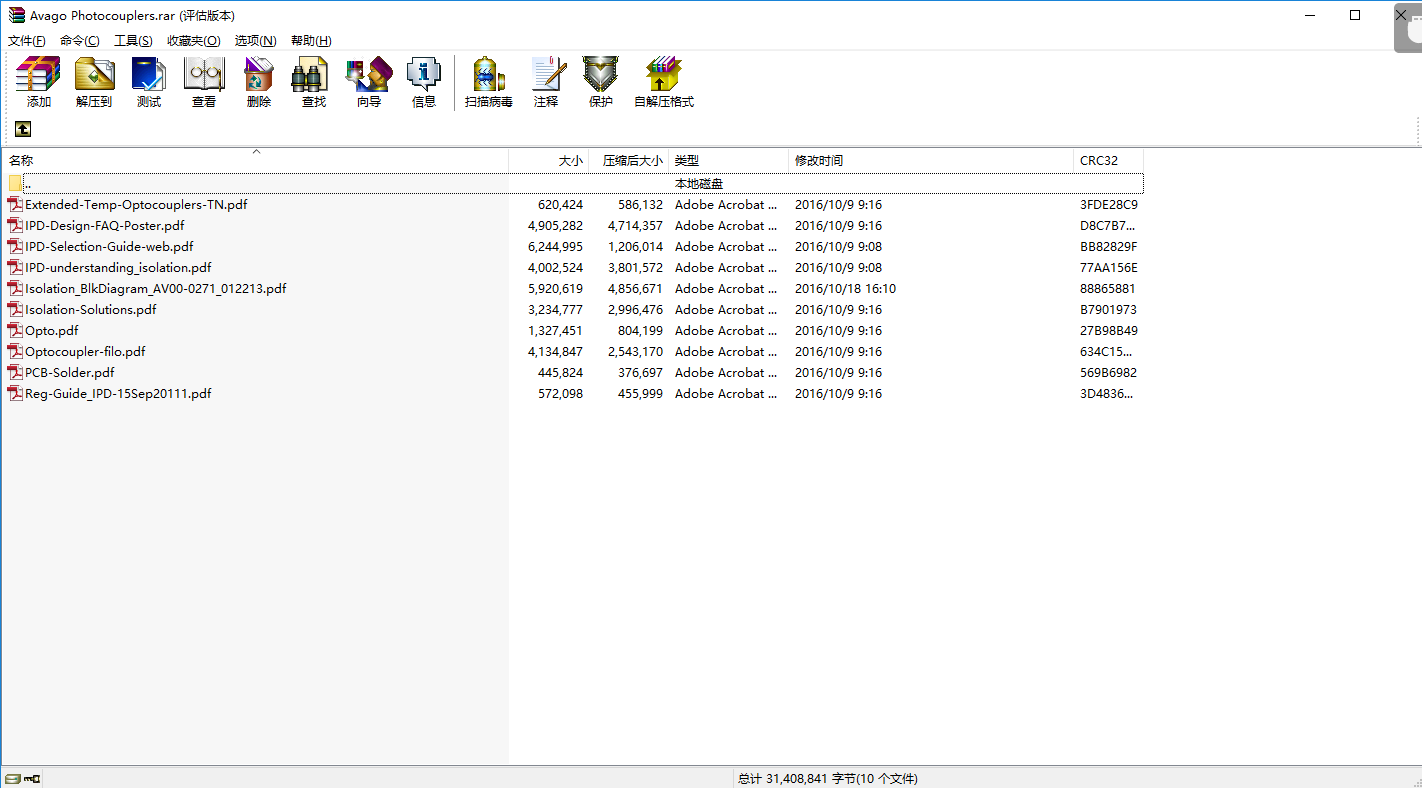Click CRC32 value 27B98B49
Image resolution: width=1422 pixels, height=788 pixels.
[1108, 330]
